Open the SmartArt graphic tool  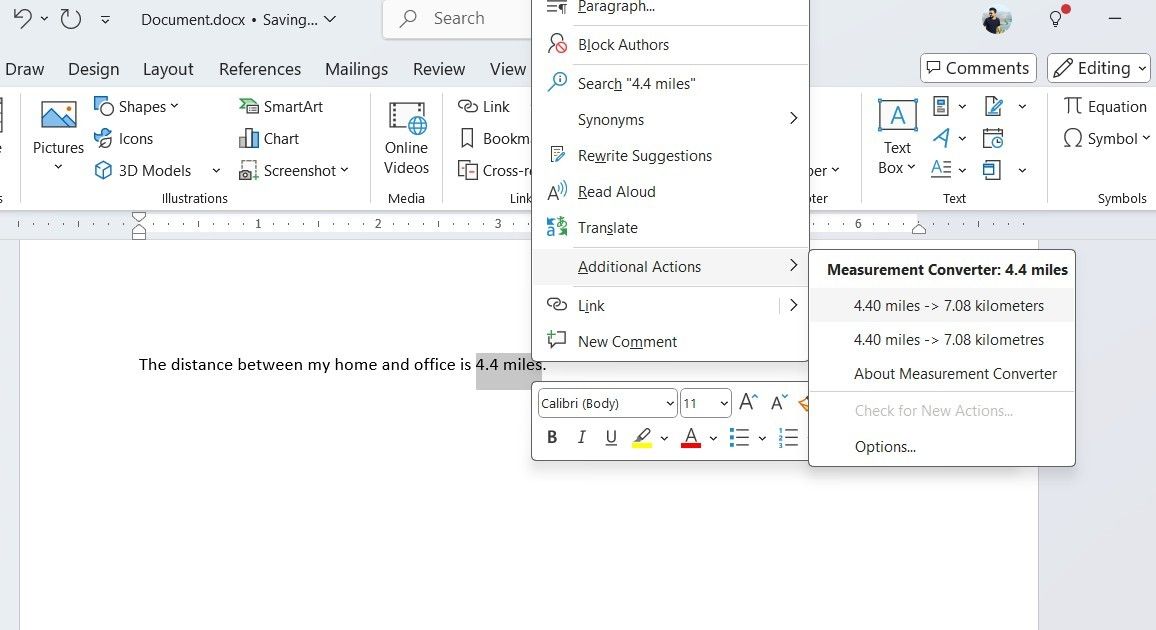(281, 107)
